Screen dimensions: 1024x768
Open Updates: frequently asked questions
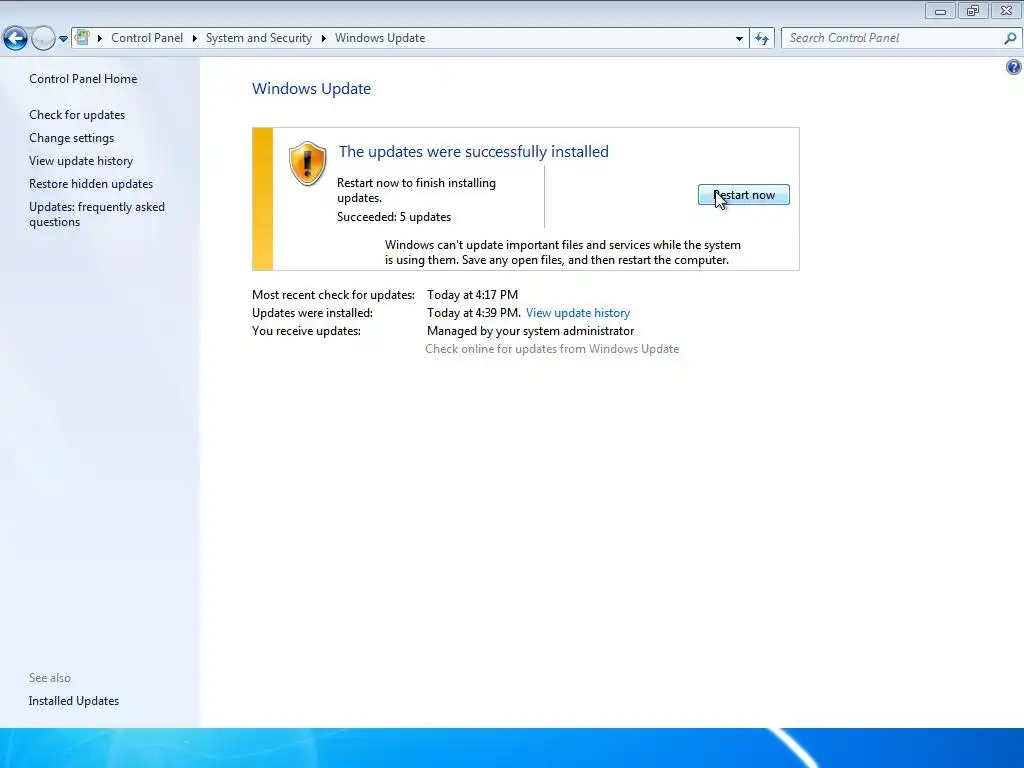[x=97, y=214]
